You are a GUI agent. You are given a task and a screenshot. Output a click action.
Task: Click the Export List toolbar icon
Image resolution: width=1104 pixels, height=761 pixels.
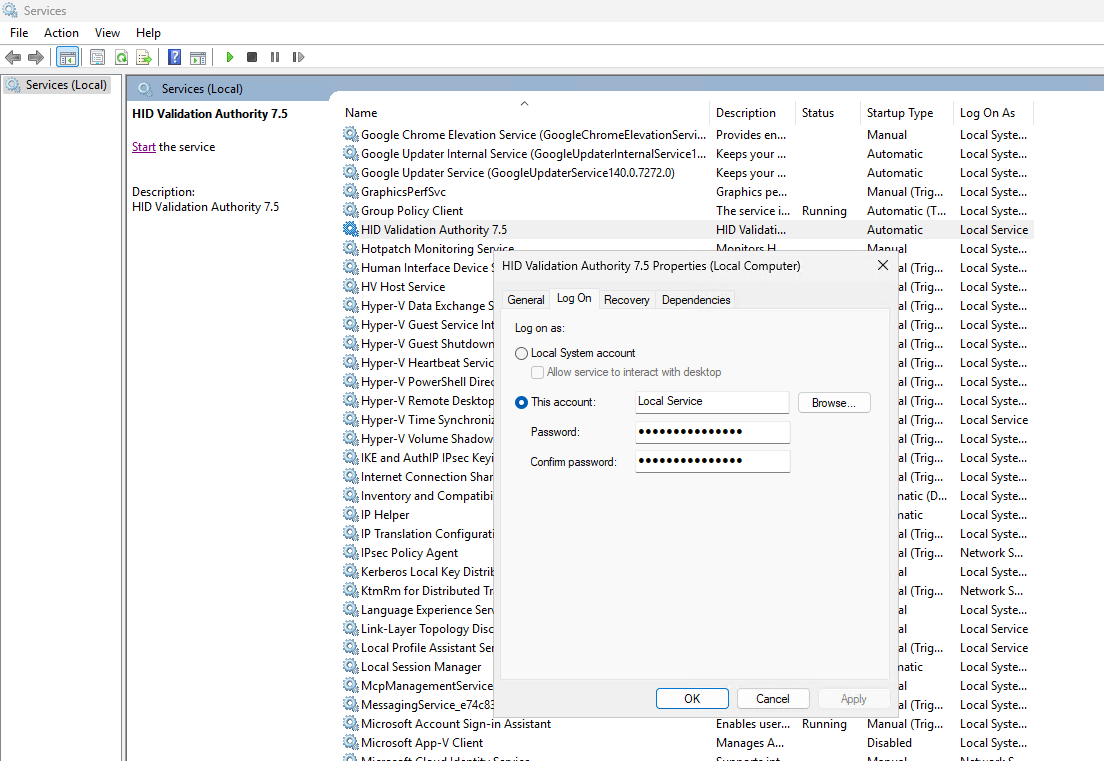144,58
